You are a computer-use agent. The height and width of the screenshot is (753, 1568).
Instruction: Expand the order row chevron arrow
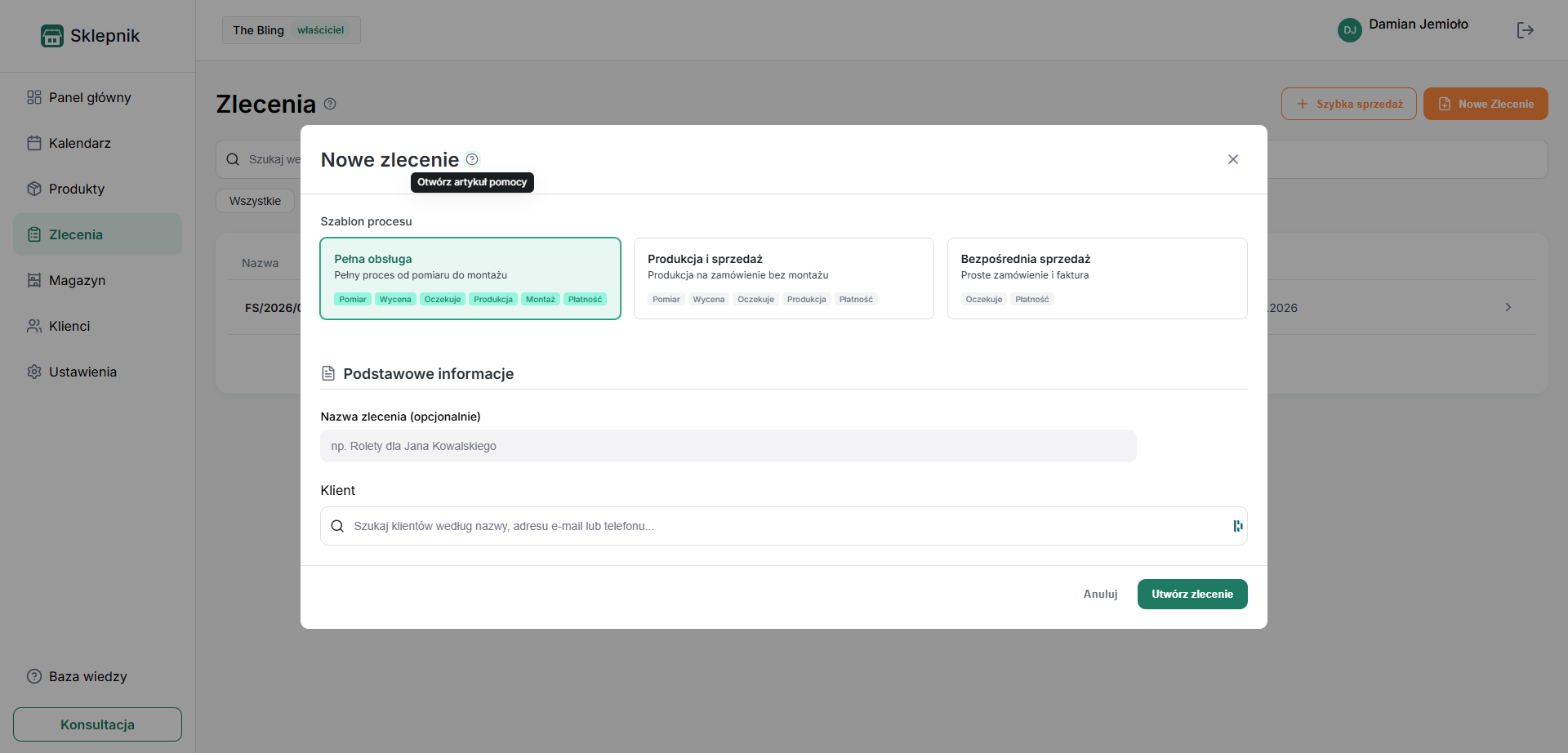(x=1508, y=307)
